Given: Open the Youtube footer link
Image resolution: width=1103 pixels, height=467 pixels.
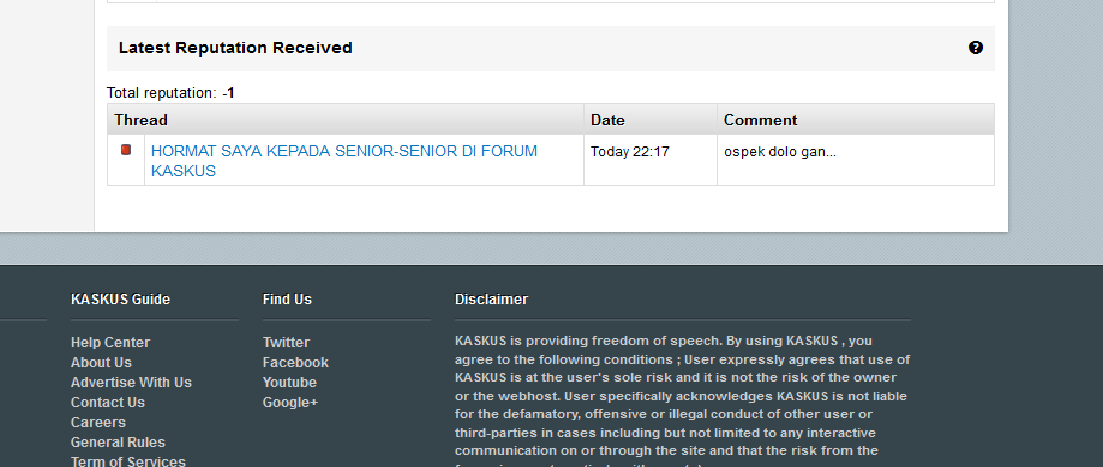Looking at the screenshot, I should pyautogui.click(x=289, y=382).
